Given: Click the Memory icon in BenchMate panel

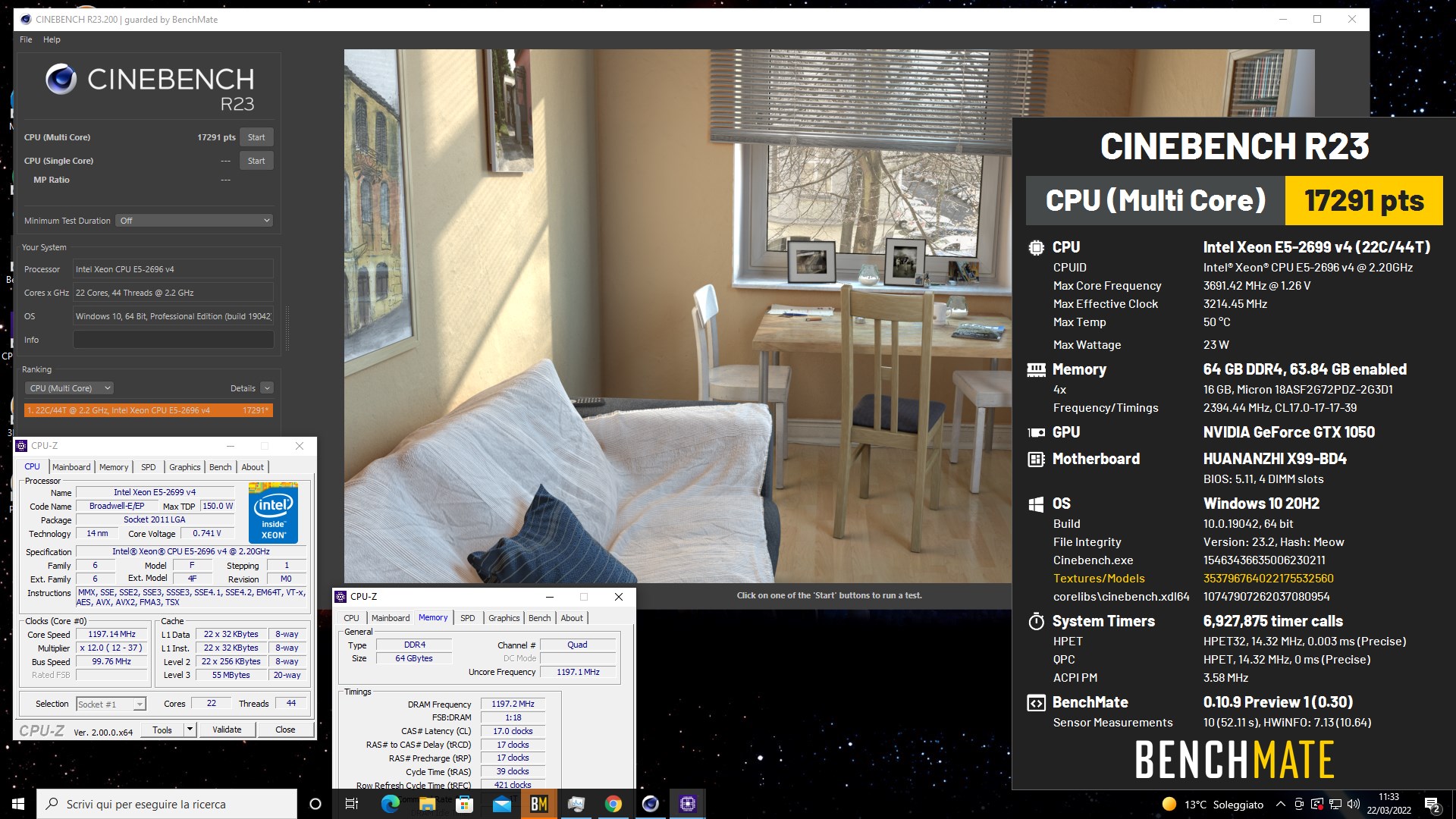Looking at the screenshot, I should (x=1036, y=369).
